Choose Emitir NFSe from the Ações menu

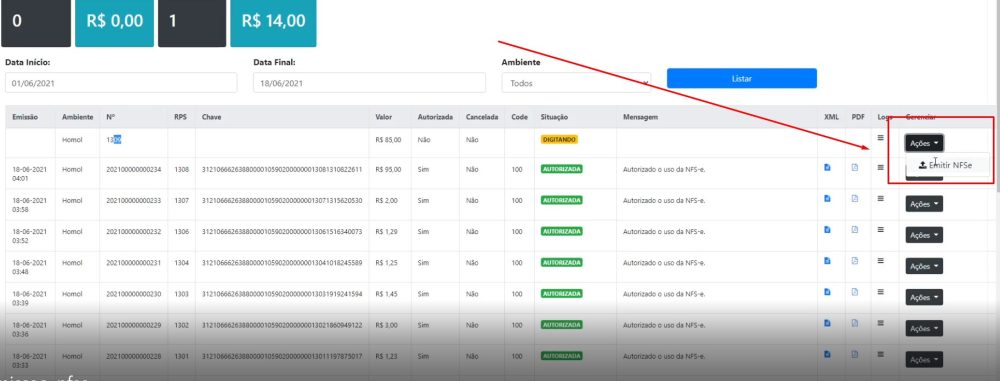pyautogui.click(x=947, y=165)
